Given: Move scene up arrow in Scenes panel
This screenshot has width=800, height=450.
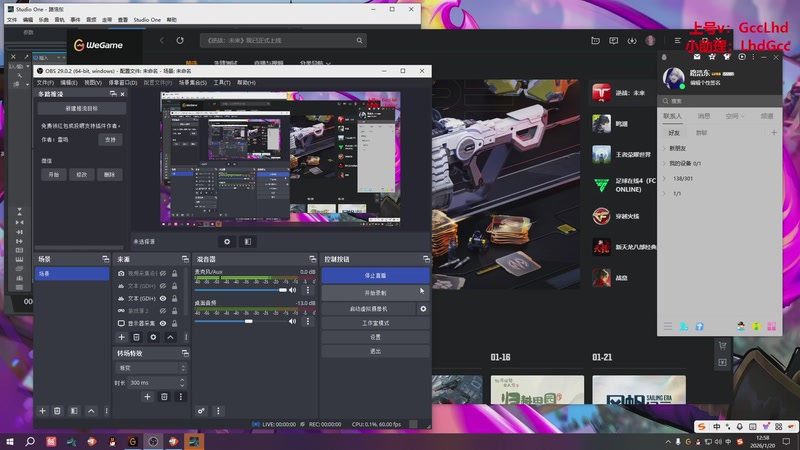Looking at the screenshot, I should coord(91,411).
